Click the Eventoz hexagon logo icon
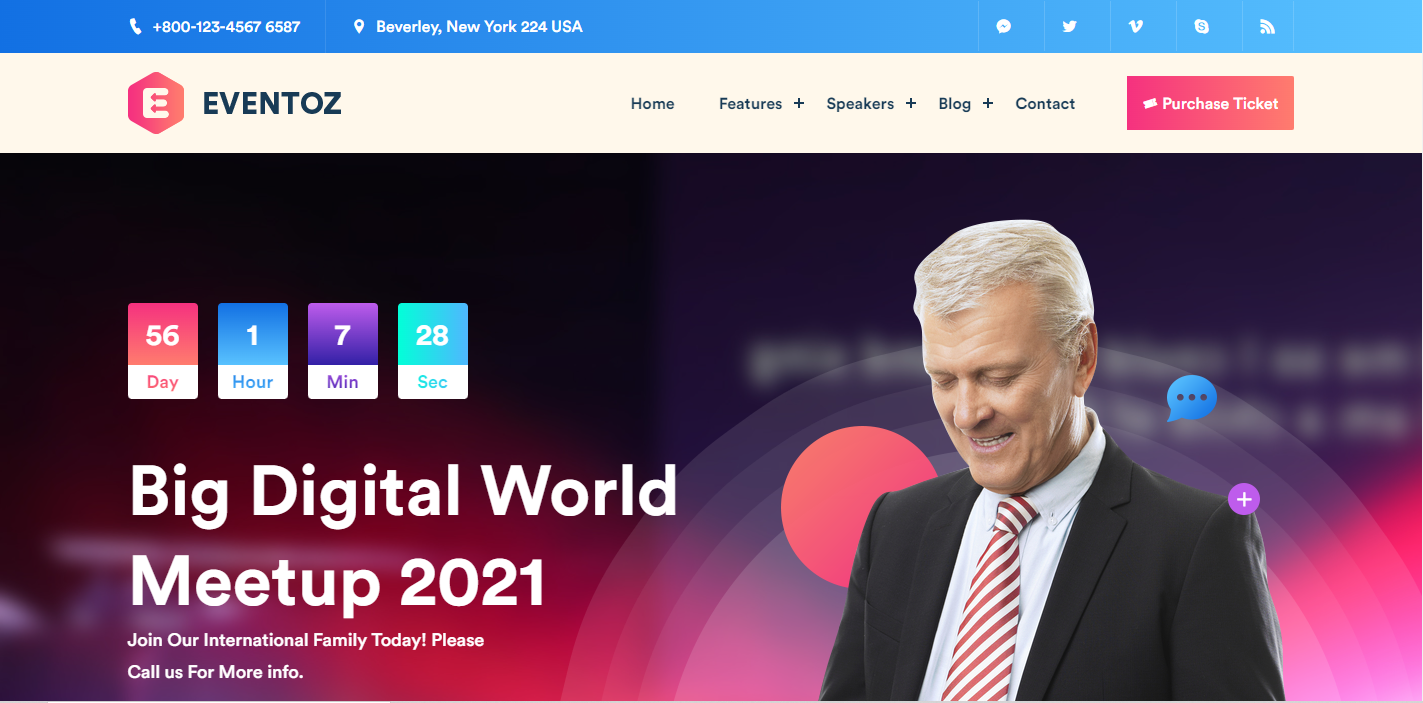Screen dimensions: 1423x703 click(x=156, y=102)
